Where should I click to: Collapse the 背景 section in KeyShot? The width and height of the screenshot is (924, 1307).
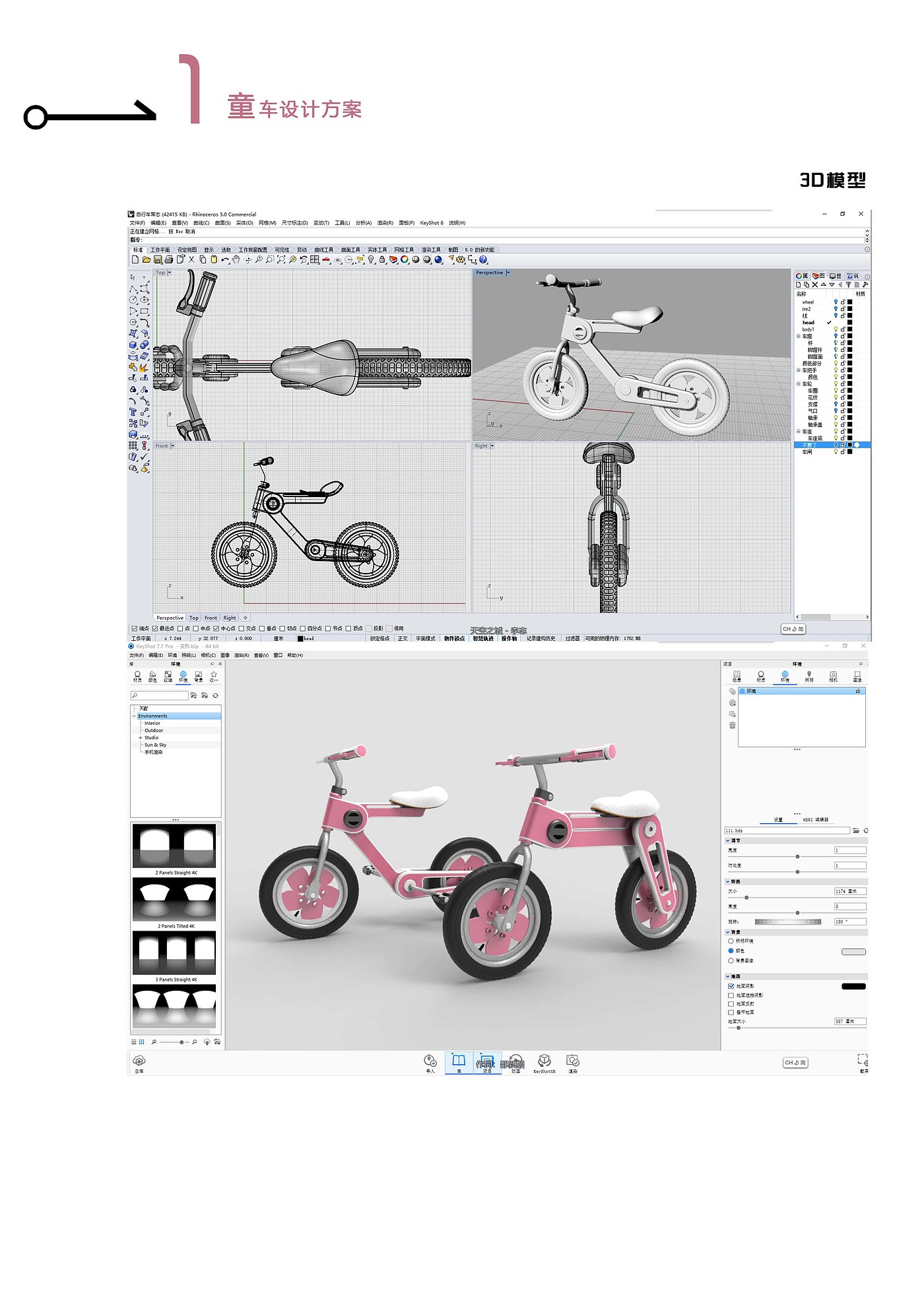click(x=728, y=932)
